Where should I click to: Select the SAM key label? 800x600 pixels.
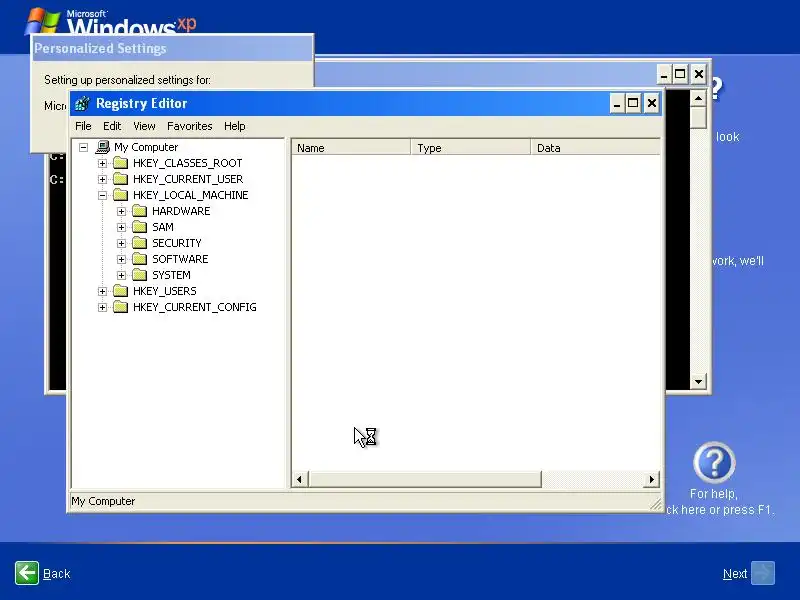[163, 227]
